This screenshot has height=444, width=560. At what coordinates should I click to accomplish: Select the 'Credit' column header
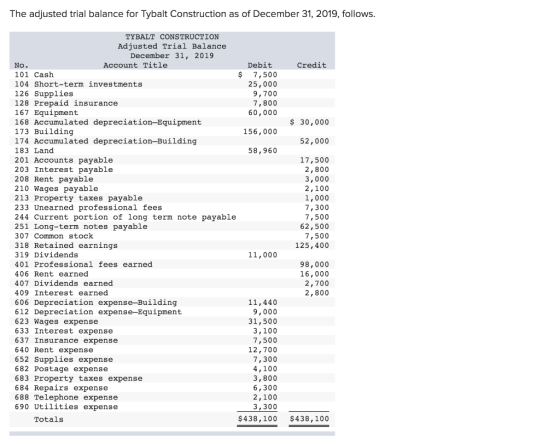tap(311, 65)
